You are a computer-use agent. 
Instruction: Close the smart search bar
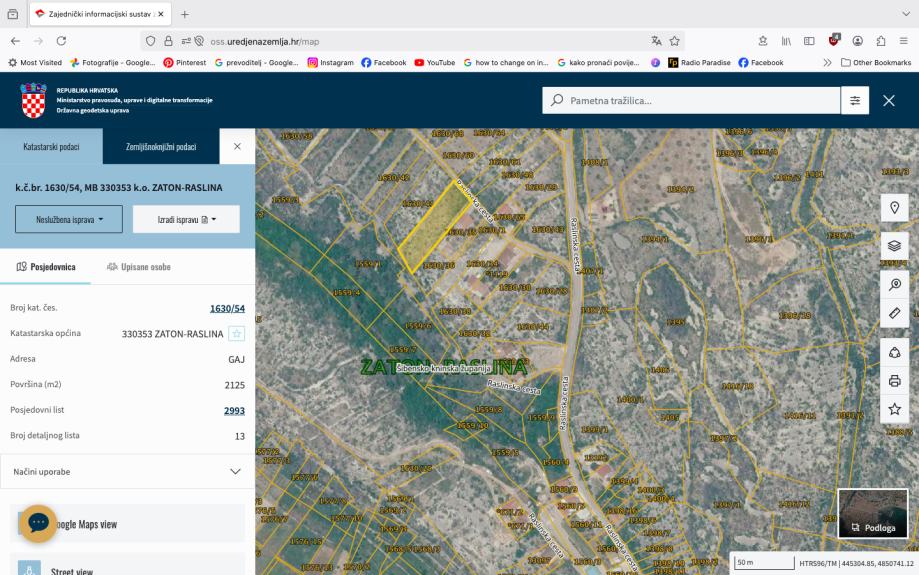(x=889, y=100)
